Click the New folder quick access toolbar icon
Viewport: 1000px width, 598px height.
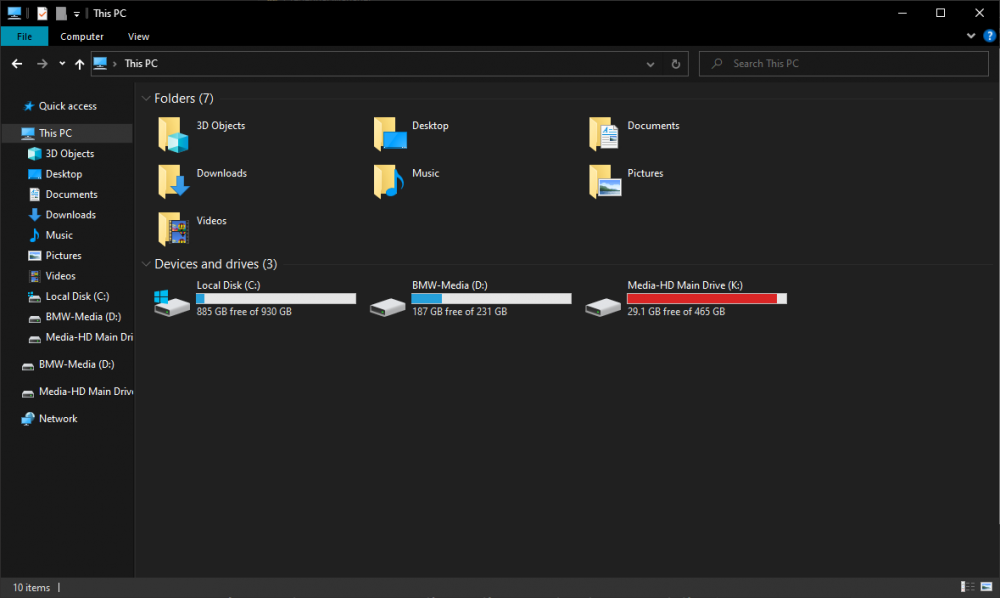tap(61, 13)
